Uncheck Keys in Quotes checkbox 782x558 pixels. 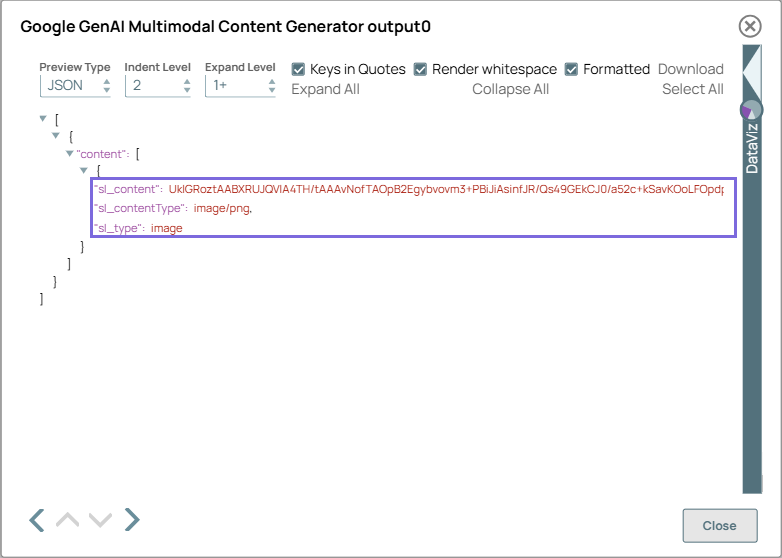(298, 69)
